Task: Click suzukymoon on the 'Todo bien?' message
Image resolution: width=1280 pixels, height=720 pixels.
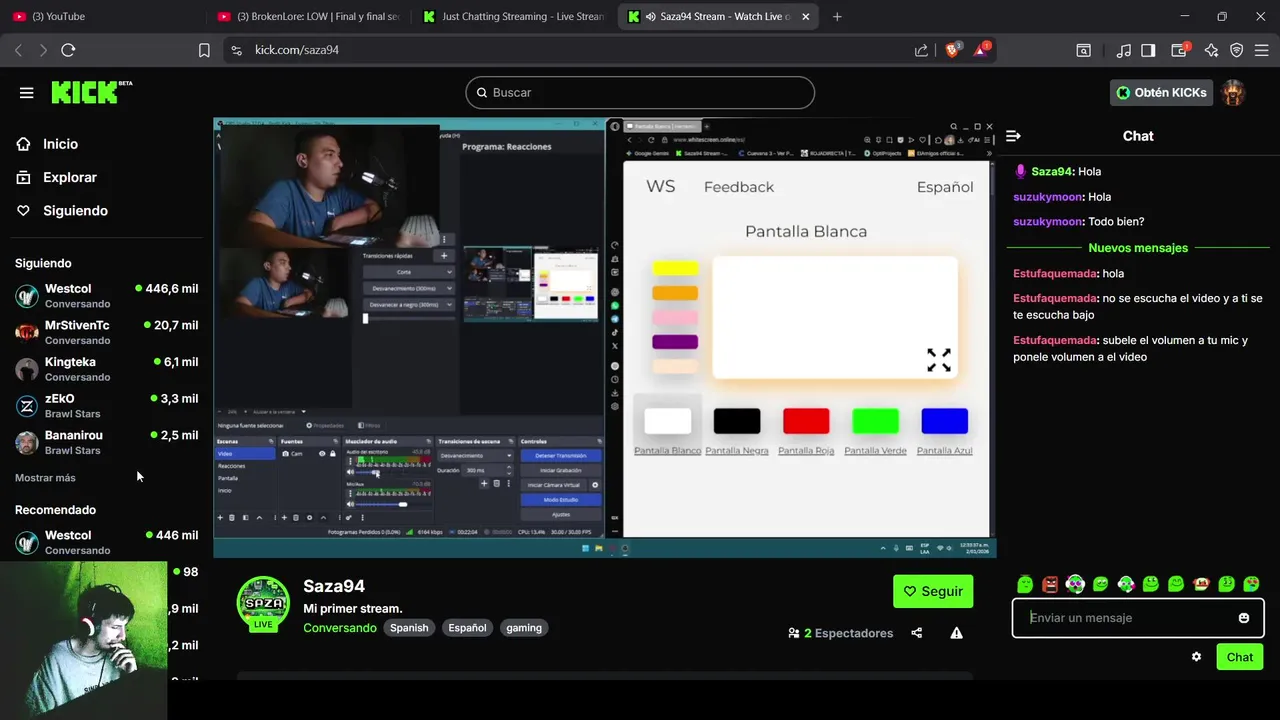Action: coord(1048,222)
